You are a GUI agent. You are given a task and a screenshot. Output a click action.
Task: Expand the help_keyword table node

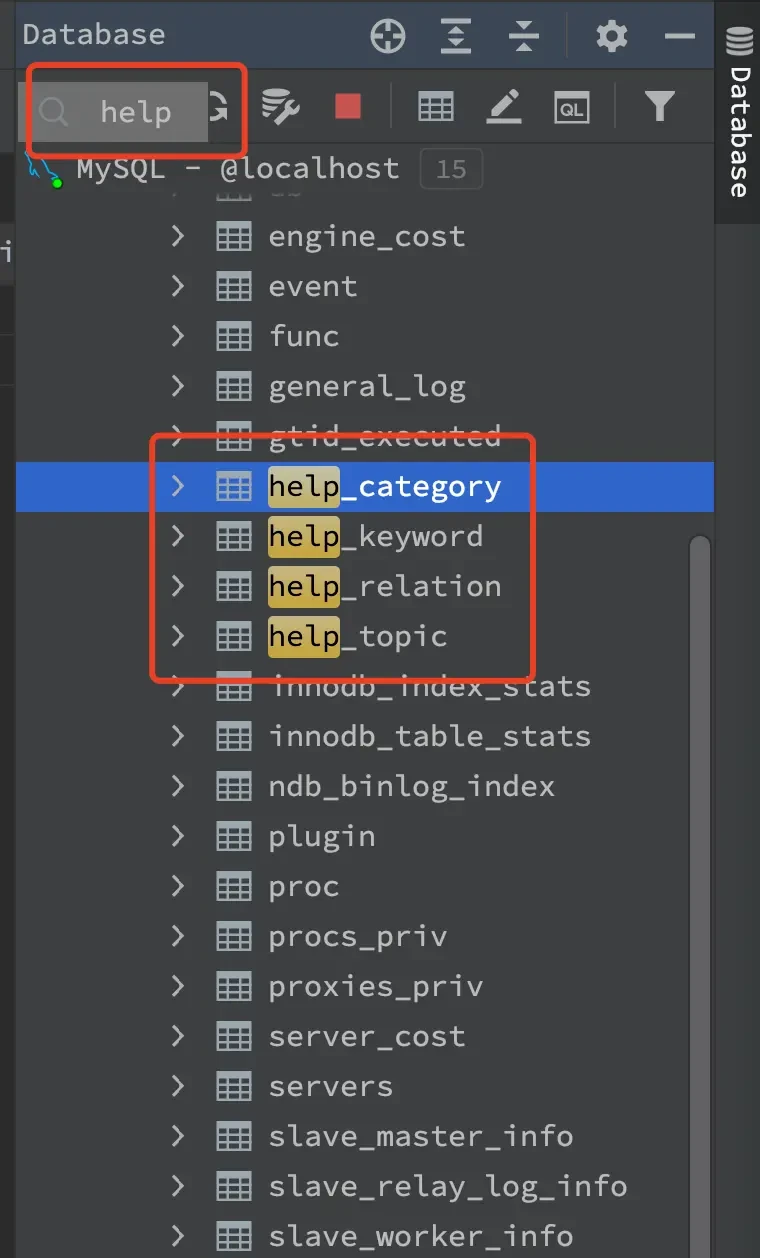[178, 536]
